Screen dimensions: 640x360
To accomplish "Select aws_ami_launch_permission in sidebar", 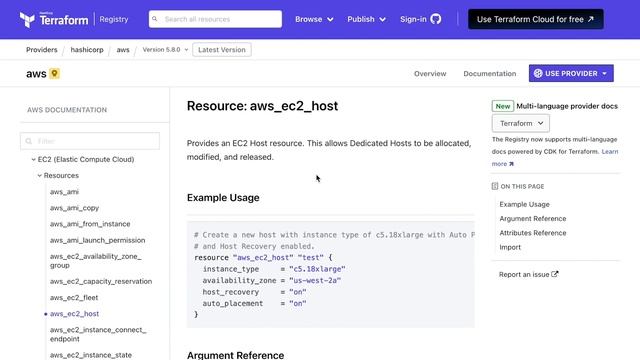I will tap(97, 240).
